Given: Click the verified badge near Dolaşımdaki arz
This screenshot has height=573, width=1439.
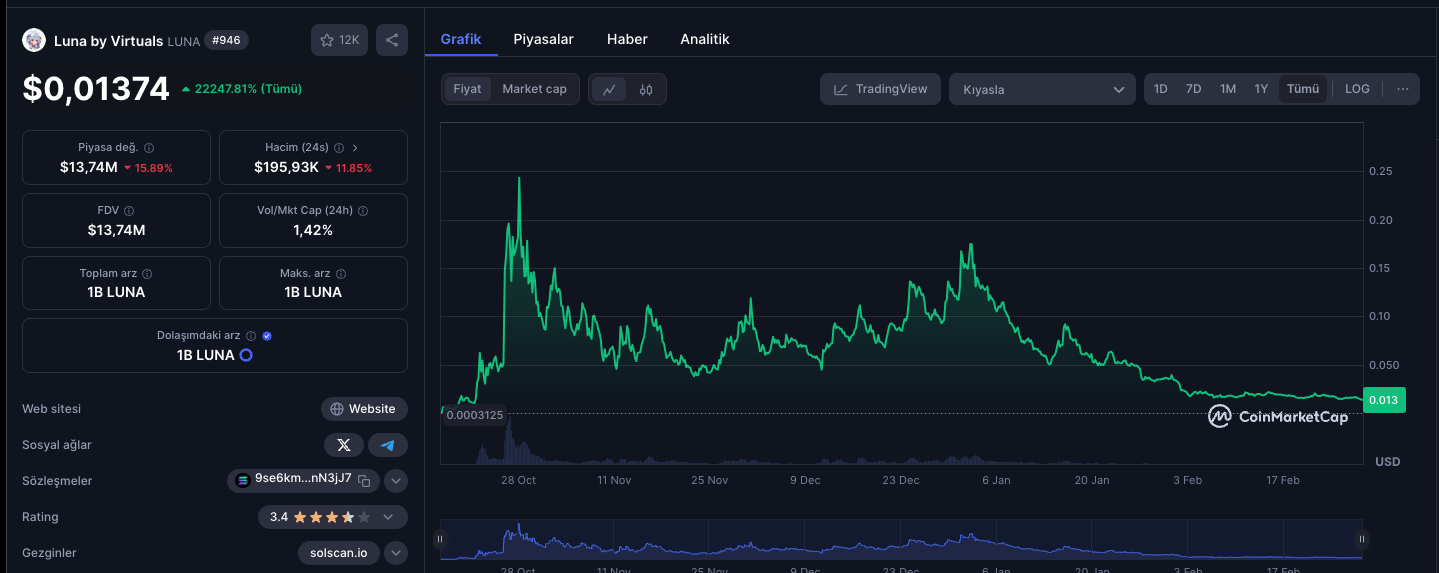Looking at the screenshot, I should [267, 336].
